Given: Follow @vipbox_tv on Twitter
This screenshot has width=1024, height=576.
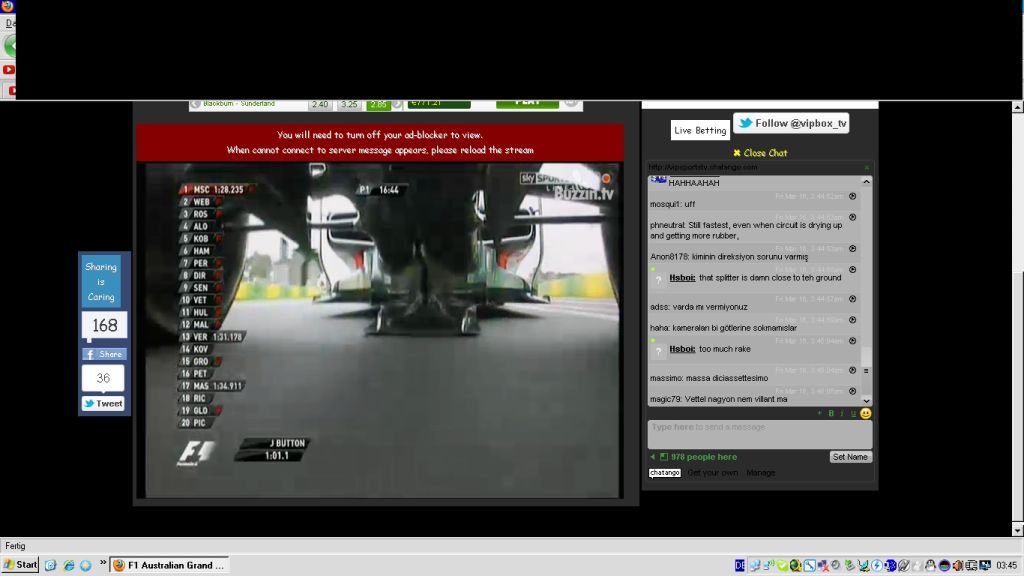Looking at the screenshot, I should (791, 123).
